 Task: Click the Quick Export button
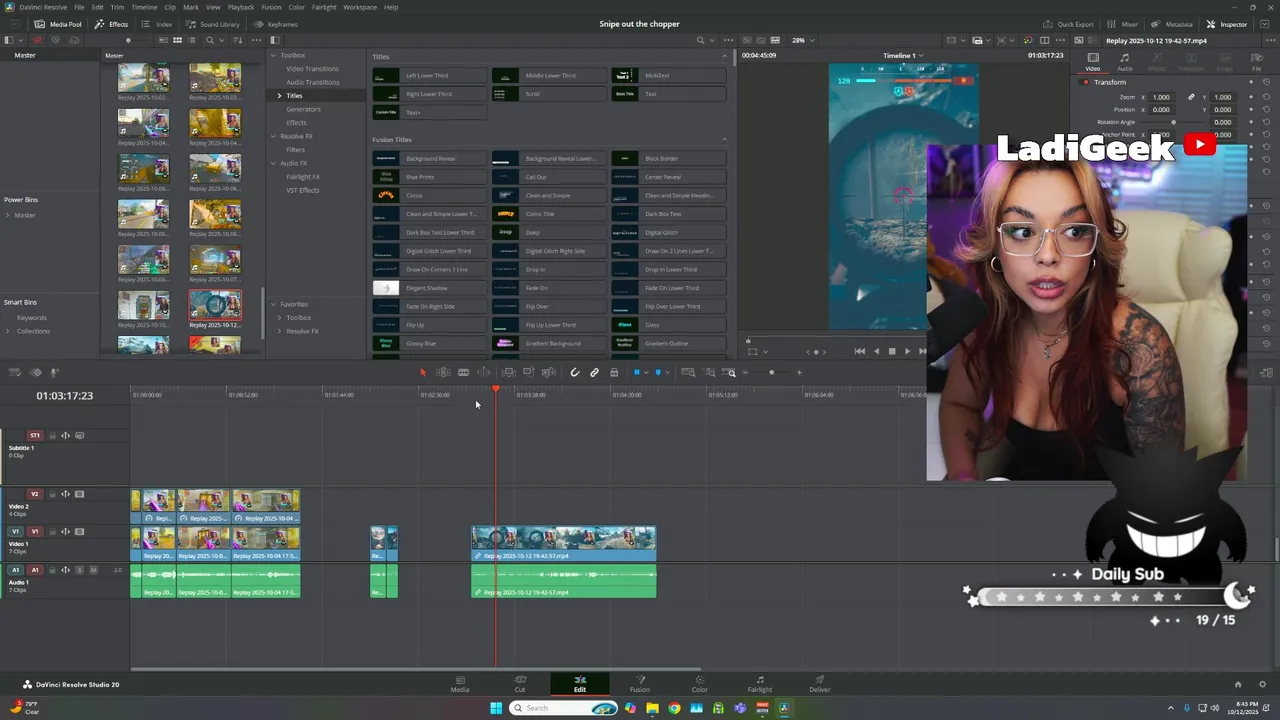1068,24
